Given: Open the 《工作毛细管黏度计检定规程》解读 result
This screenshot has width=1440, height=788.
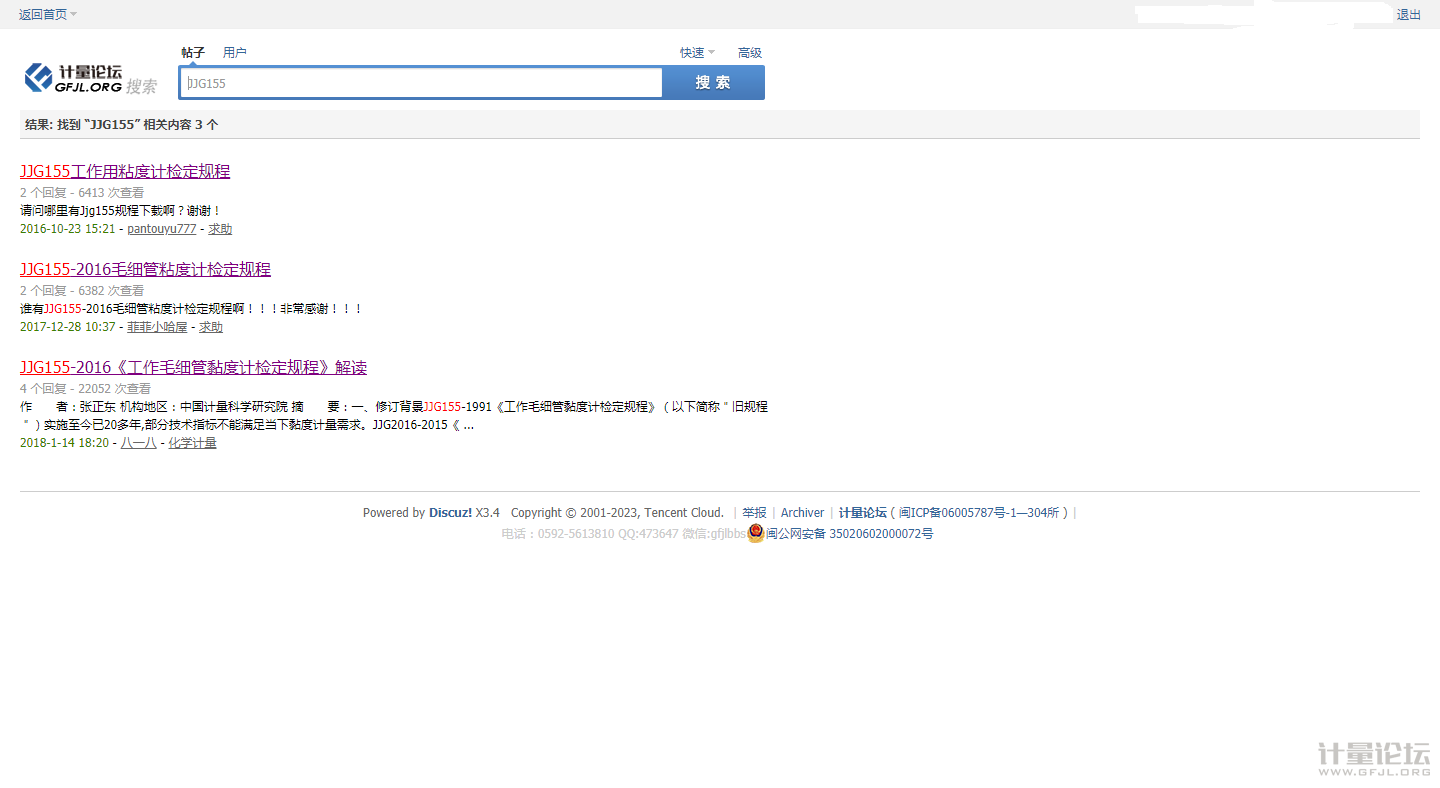Looking at the screenshot, I should [193, 367].
